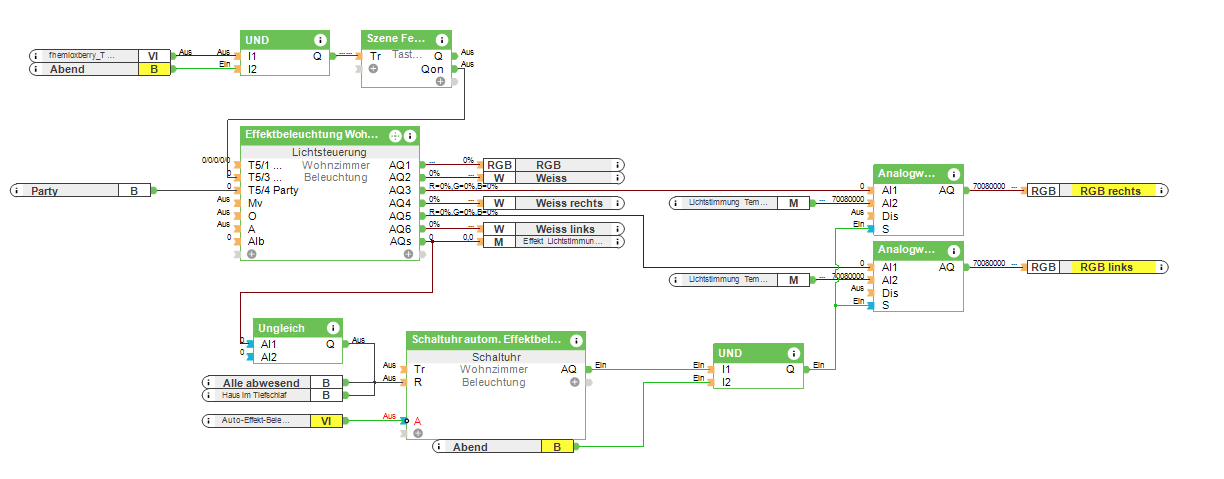Click info icon of Effektbeleuchtung Woh... block

pyautogui.click(x=409, y=135)
